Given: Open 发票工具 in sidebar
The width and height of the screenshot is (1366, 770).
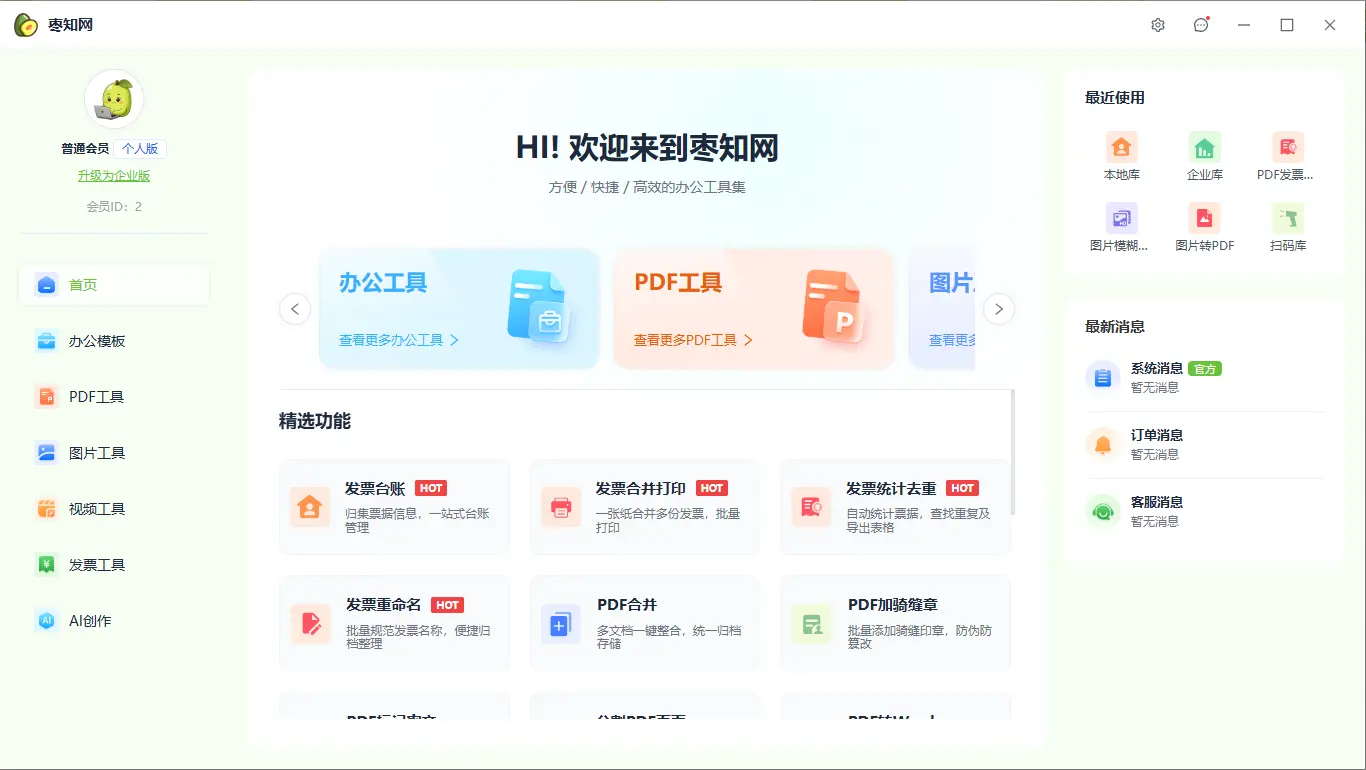Looking at the screenshot, I should point(114,565).
